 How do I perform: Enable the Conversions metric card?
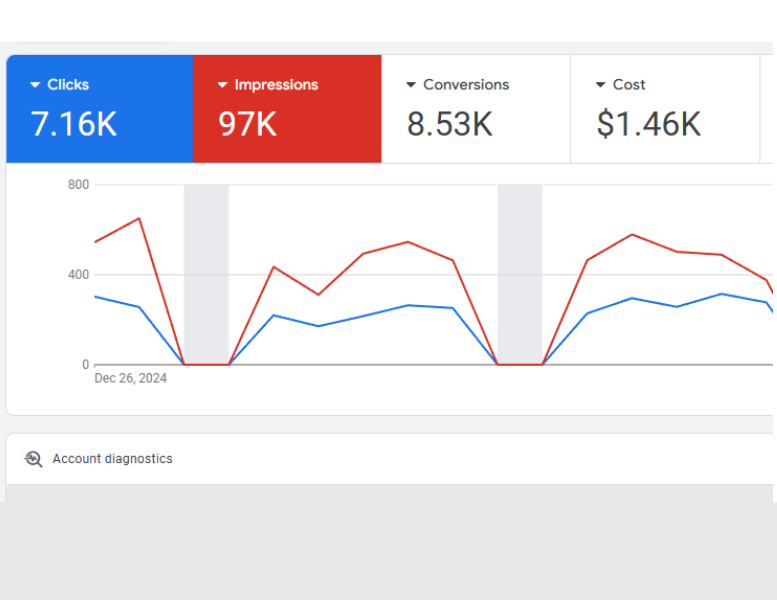[476, 109]
